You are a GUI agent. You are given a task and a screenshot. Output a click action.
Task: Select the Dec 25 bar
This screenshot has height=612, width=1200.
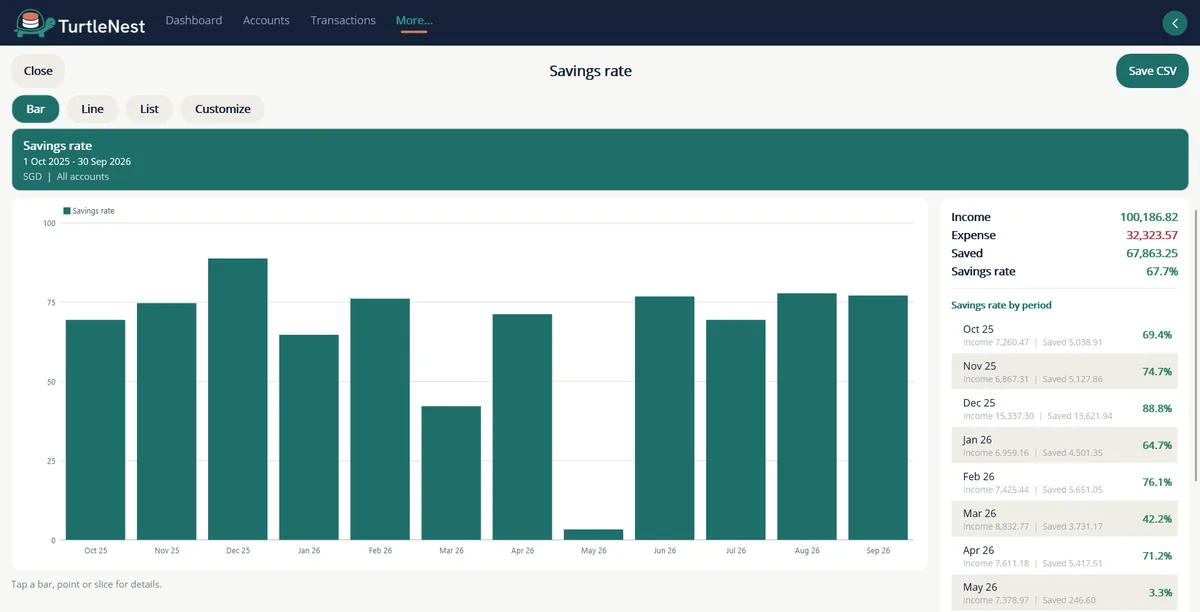(x=238, y=399)
